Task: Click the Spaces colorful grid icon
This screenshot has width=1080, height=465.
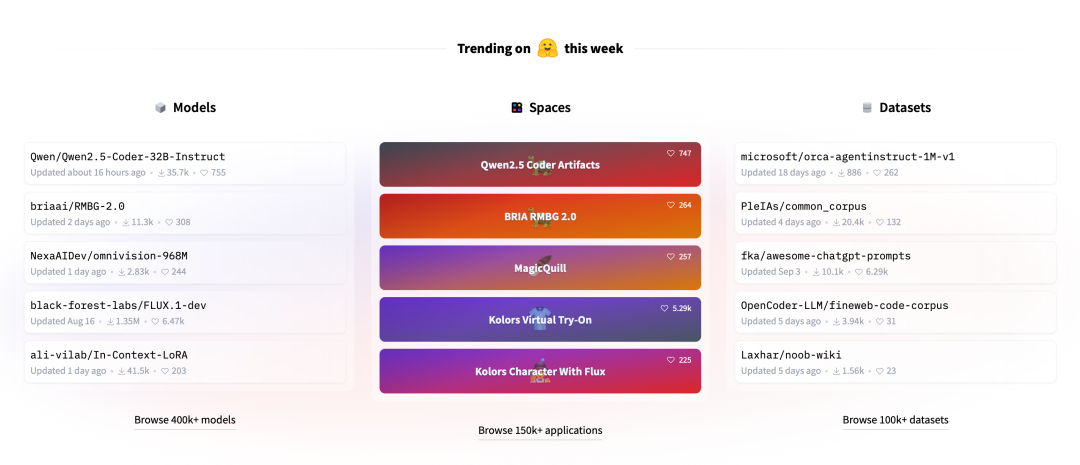Action: [x=517, y=107]
